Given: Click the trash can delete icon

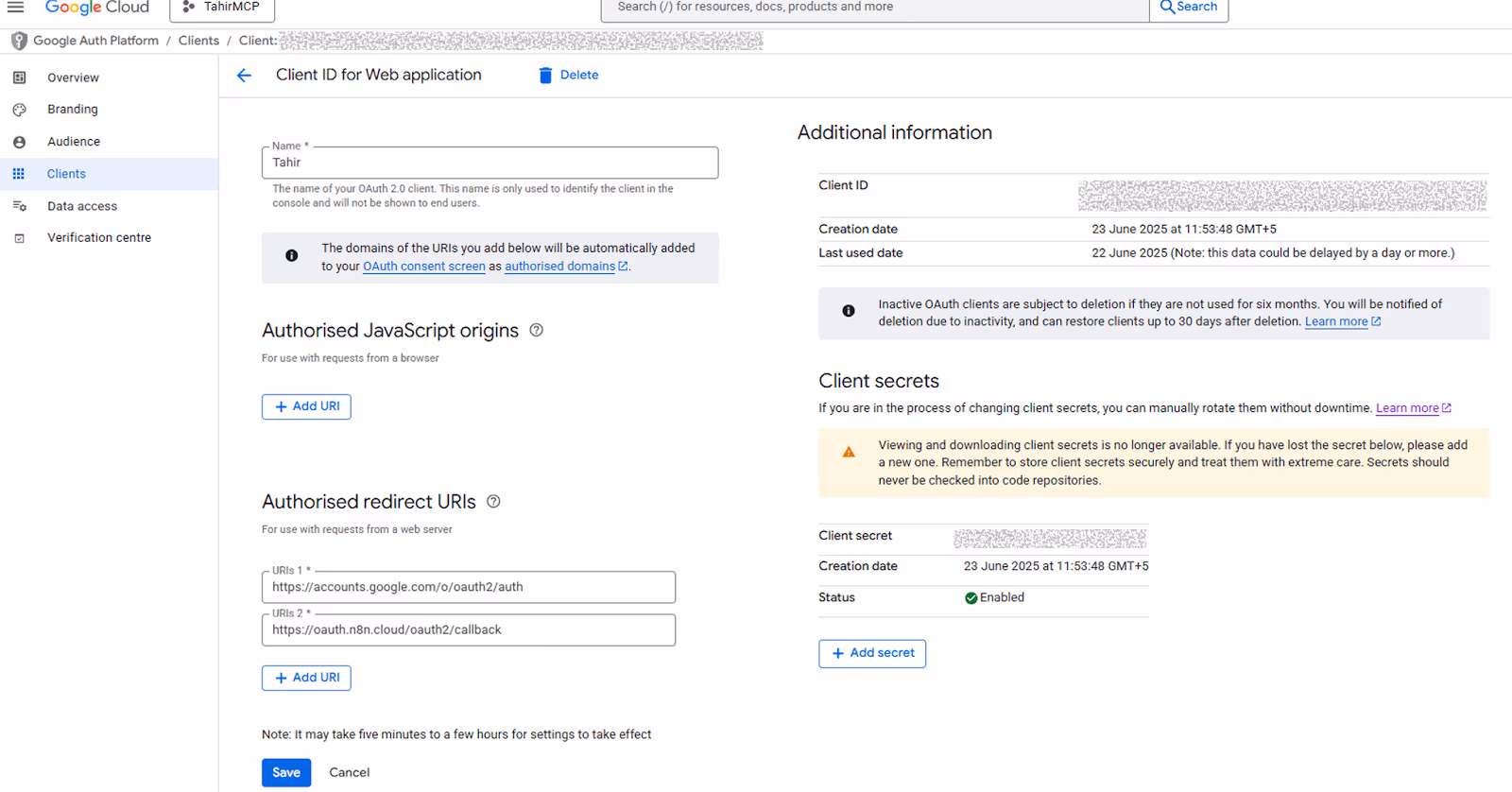Looking at the screenshot, I should point(545,76).
